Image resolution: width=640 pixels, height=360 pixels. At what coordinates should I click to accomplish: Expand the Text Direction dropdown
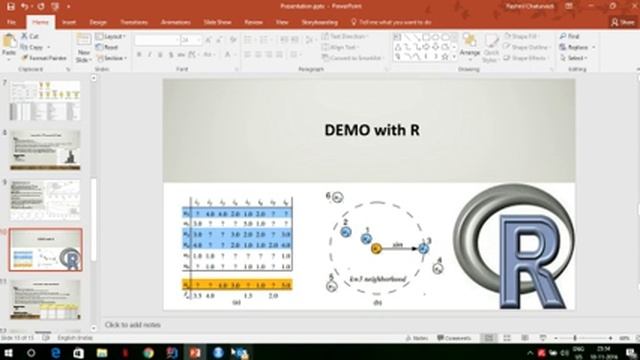click(345, 36)
